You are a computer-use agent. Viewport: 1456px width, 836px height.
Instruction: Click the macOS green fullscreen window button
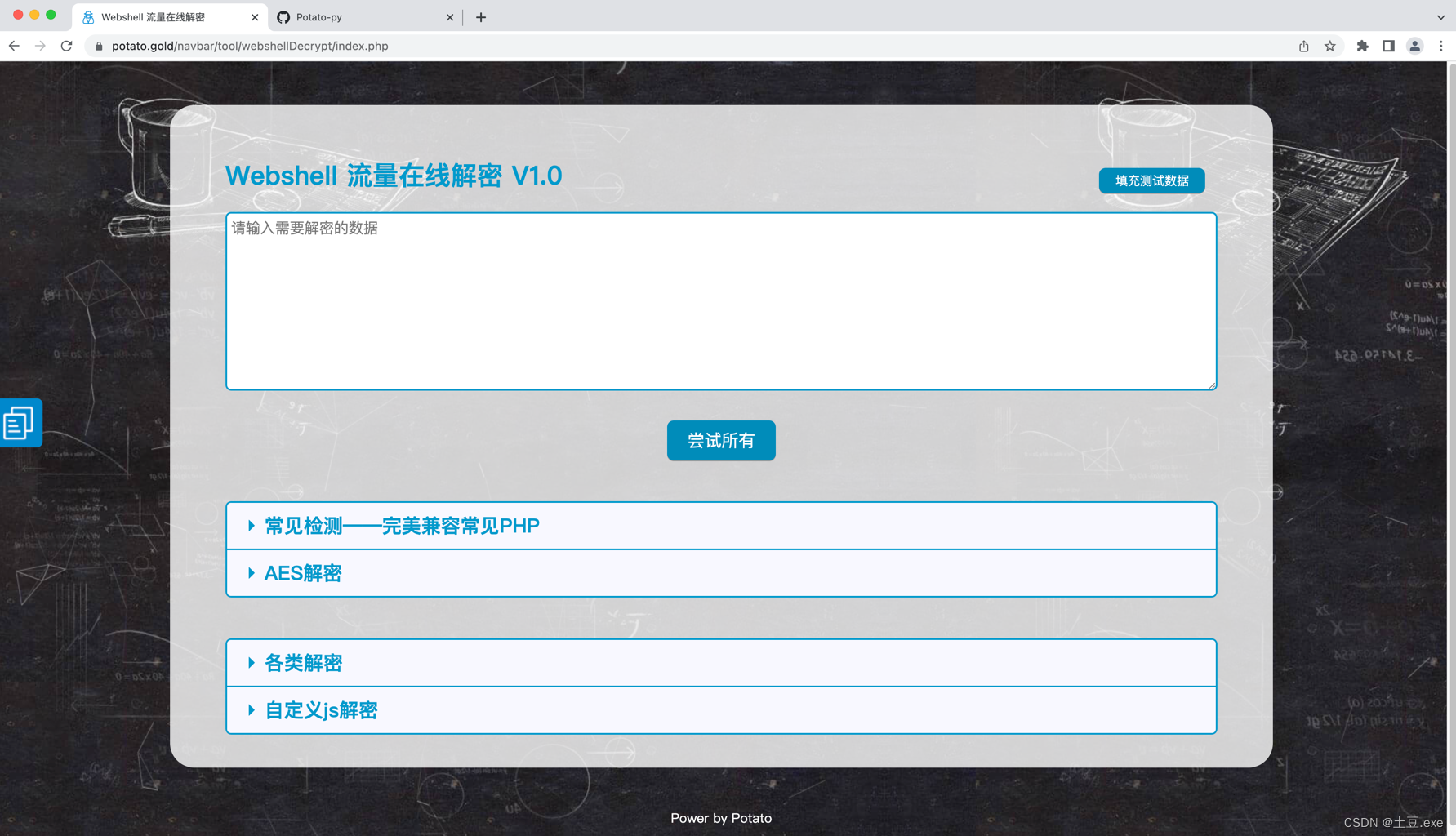pos(51,15)
